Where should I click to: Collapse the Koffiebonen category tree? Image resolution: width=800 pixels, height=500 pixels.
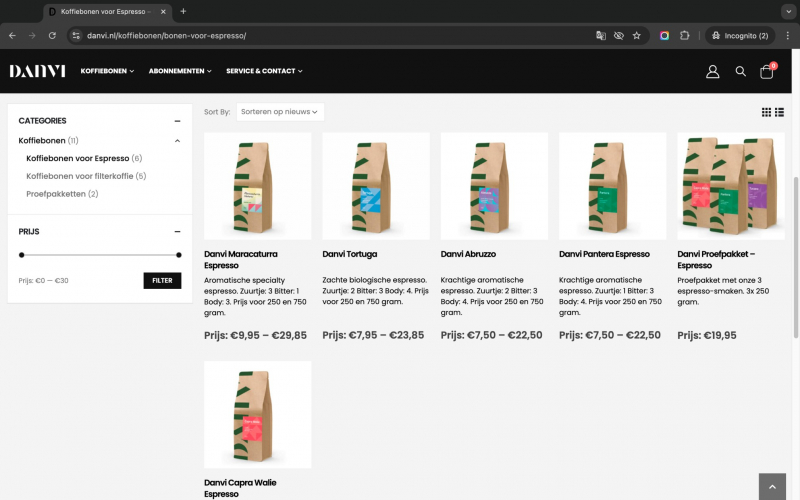pyautogui.click(x=177, y=141)
